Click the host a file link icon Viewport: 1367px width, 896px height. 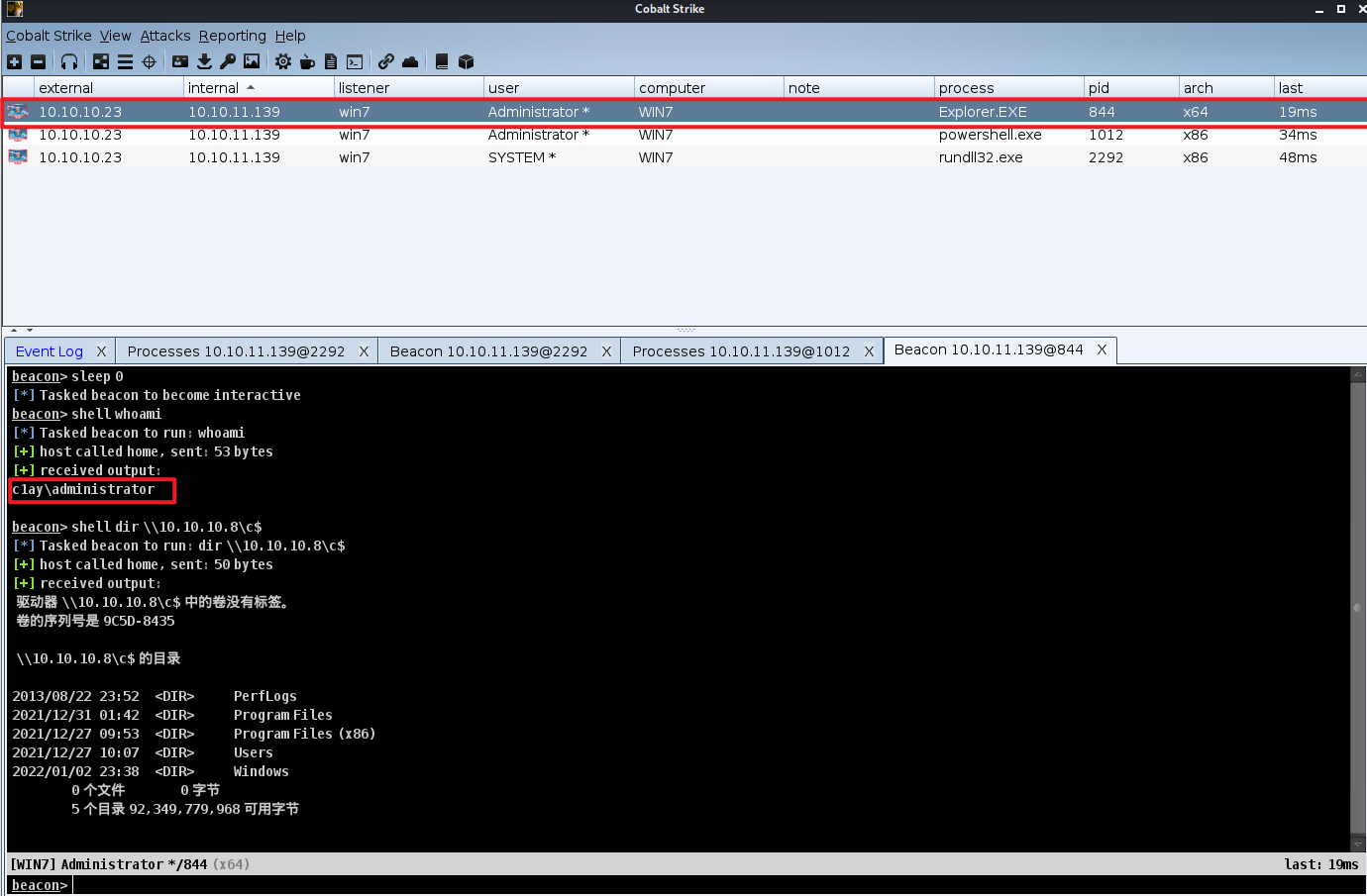386,61
